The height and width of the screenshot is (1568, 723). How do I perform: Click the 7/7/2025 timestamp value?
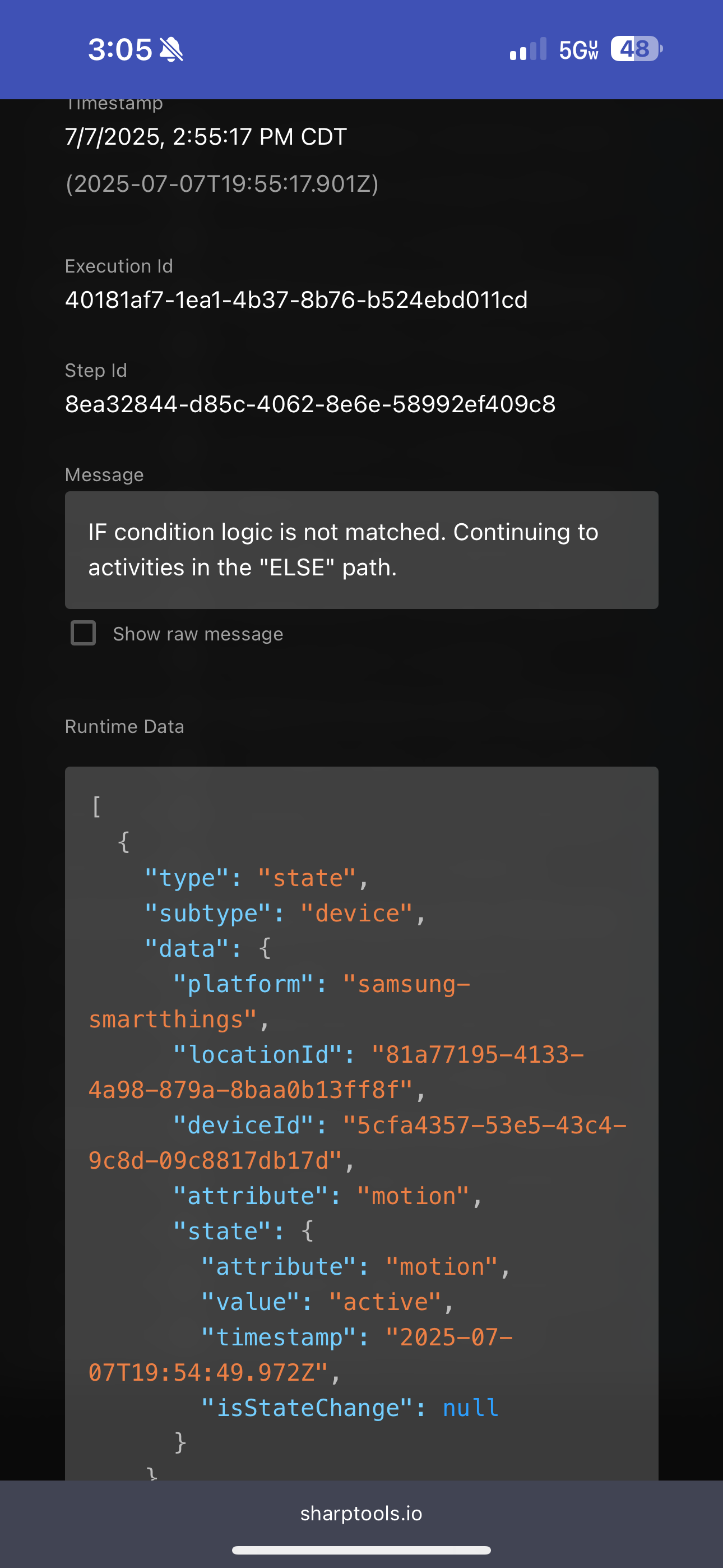click(x=206, y=136)
